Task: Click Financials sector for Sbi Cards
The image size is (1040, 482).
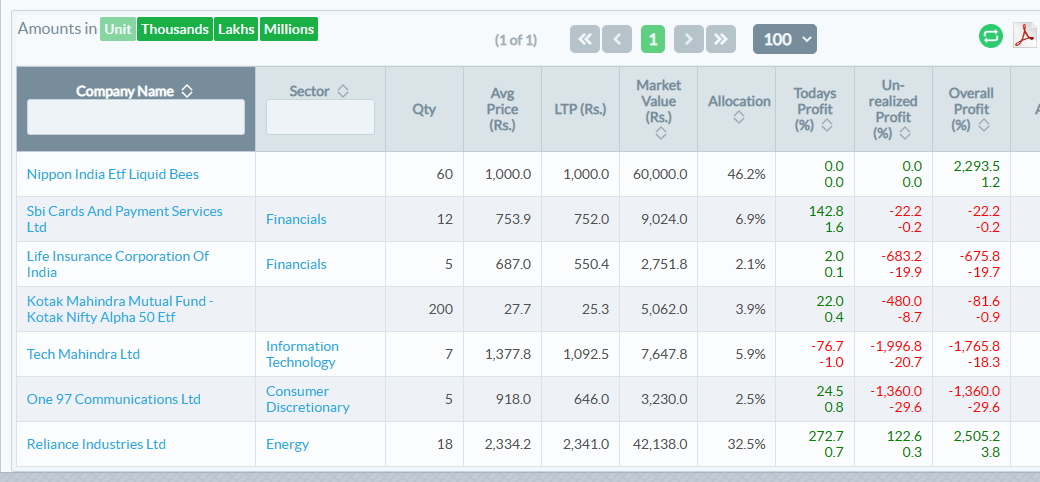Action: [x=296, y=219]
